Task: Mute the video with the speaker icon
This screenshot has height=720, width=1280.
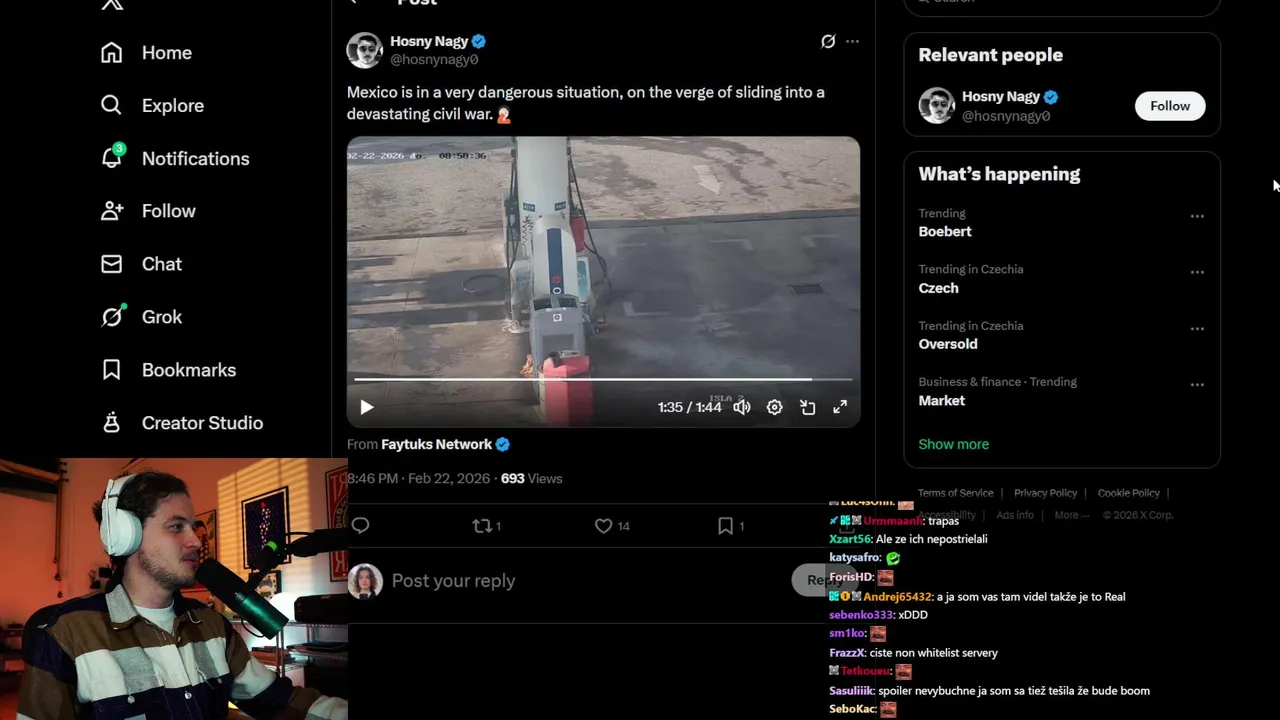Action: [741, 407]
